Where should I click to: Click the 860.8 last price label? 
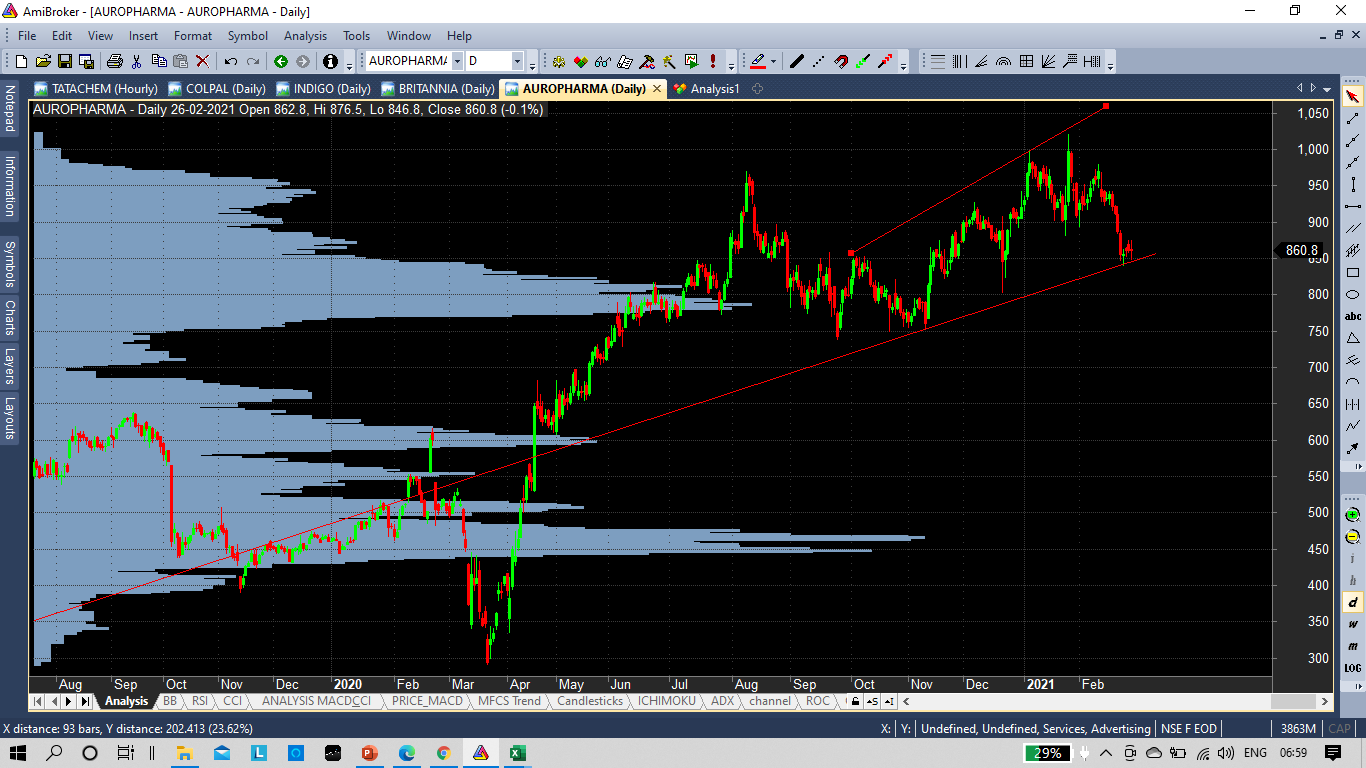[x=1301, y=251]
